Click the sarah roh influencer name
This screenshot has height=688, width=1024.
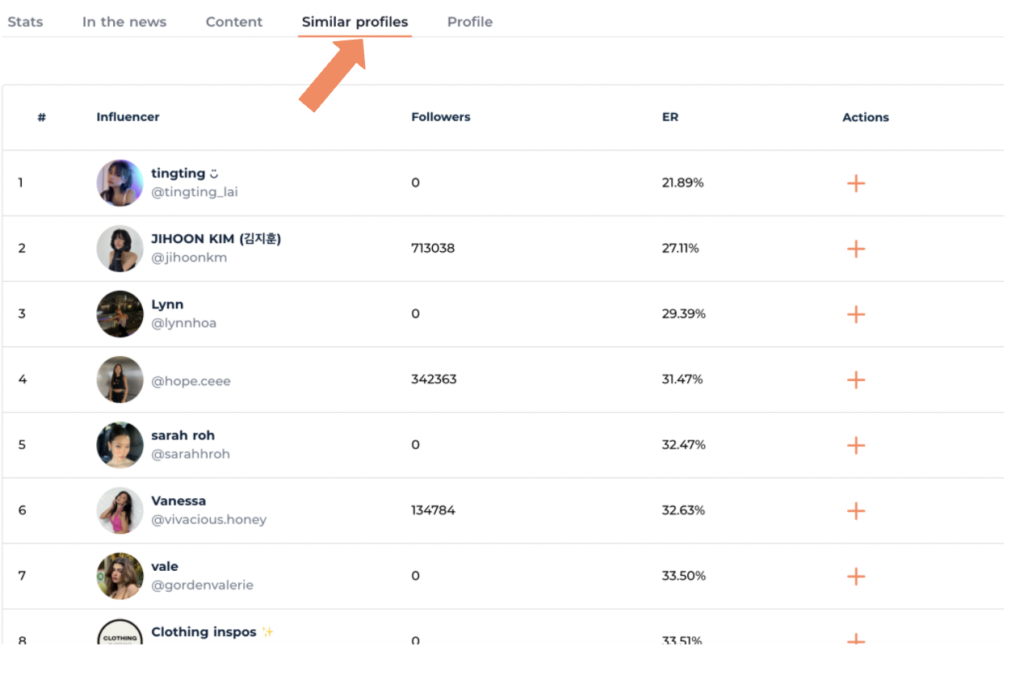pos(183,436)
